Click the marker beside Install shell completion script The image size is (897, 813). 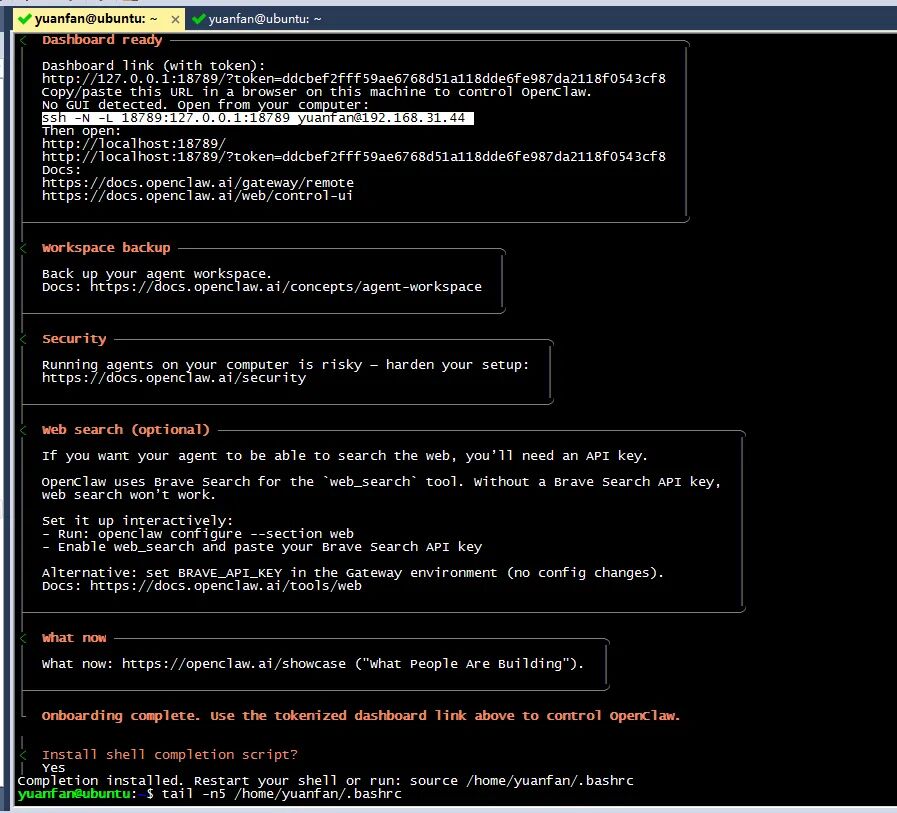point(22,754)
